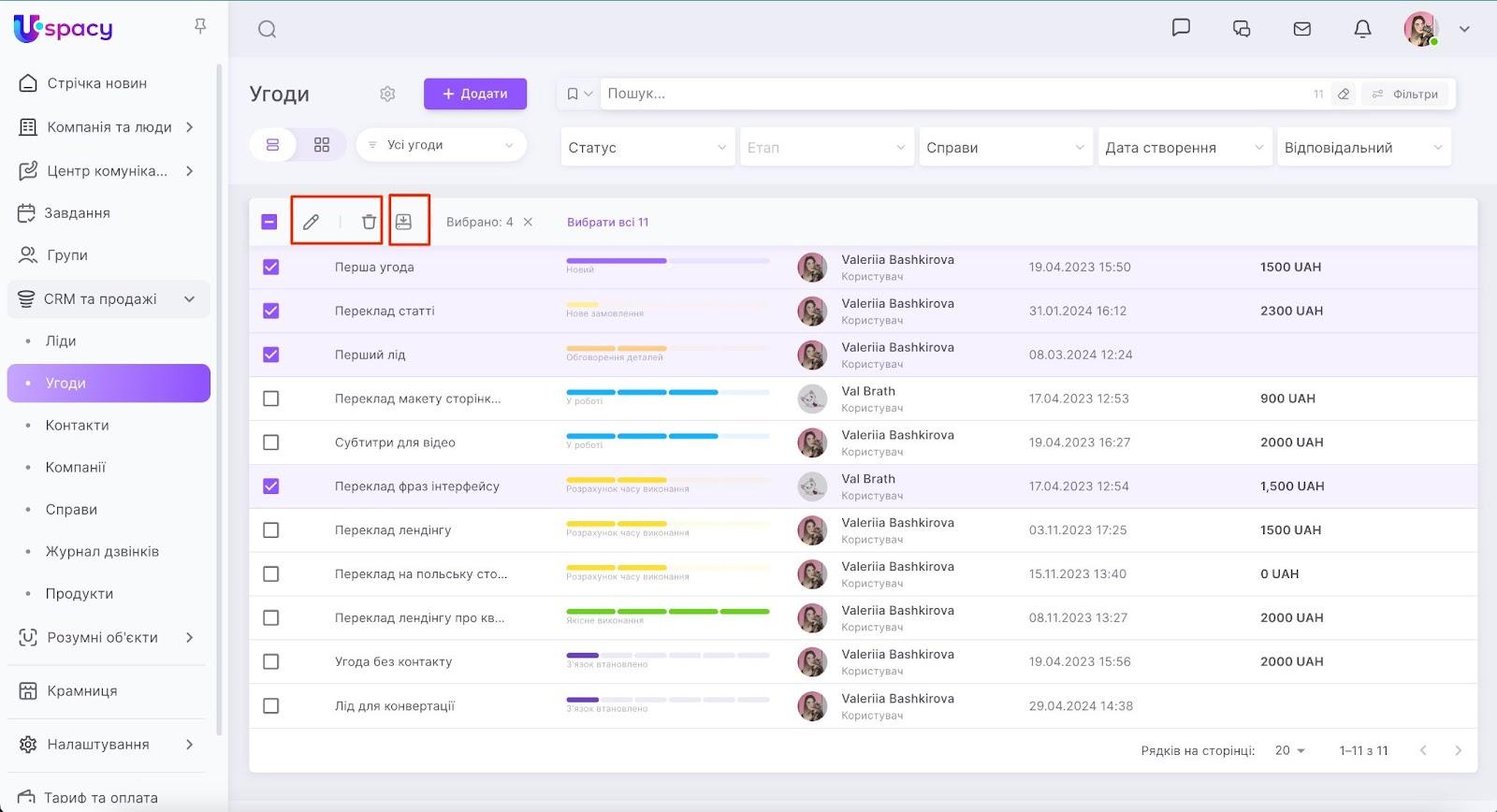Image resolution: width=1497 pixels, height=812 pixels.
Task: Open the Відповідальний filter dropdown
Action: coord(1363,148)
